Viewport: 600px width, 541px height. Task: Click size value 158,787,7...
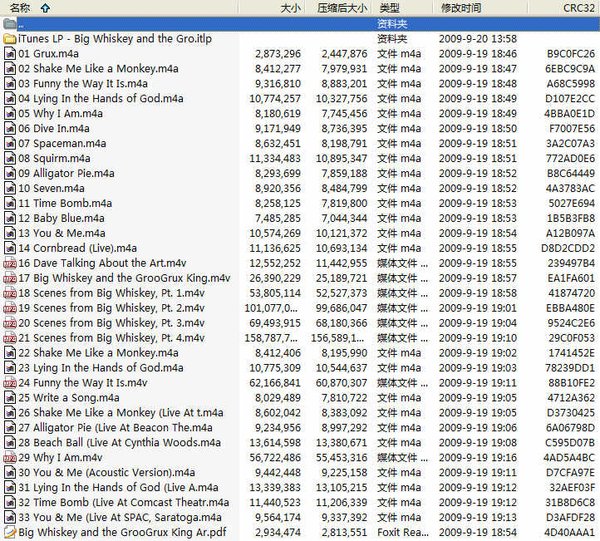[x=271, y=338]
